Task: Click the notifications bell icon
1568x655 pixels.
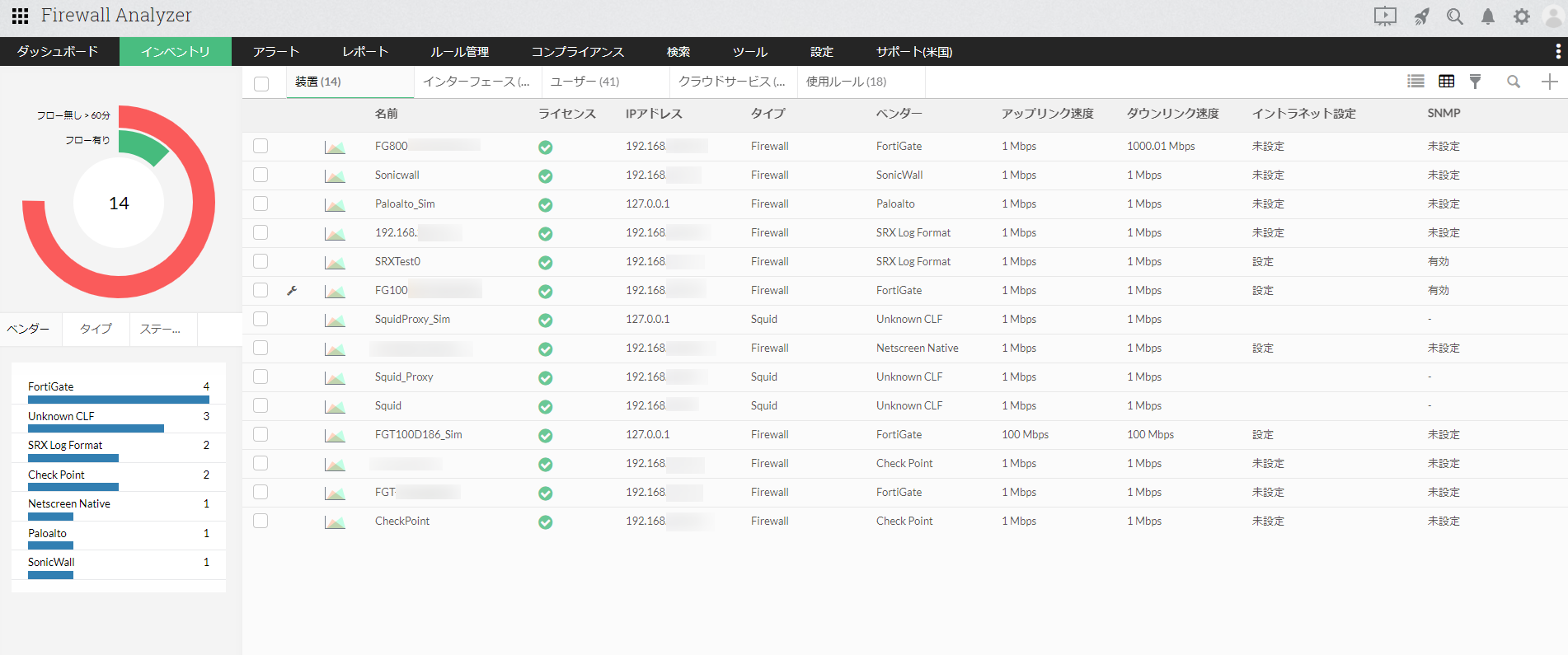Action: click(1487, 16)
